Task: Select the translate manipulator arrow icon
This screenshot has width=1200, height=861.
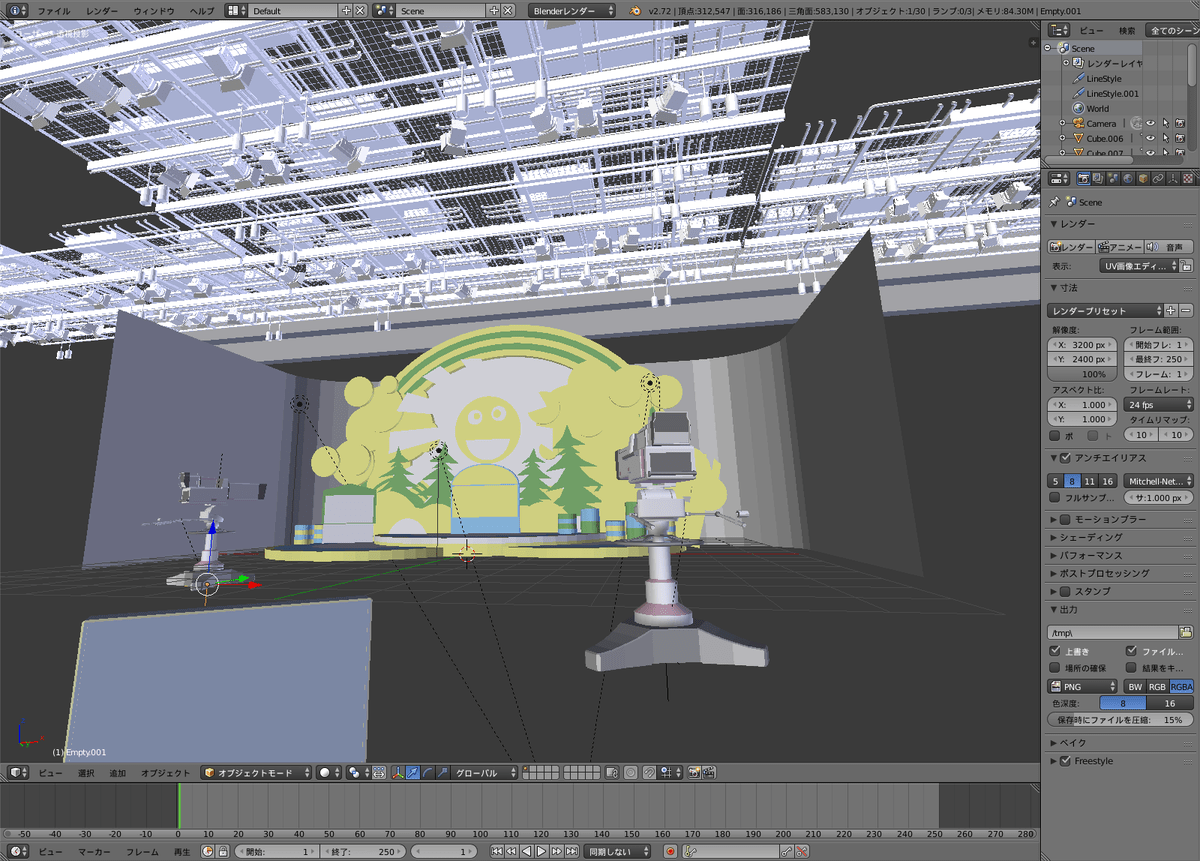Action: tap(413, 772)
